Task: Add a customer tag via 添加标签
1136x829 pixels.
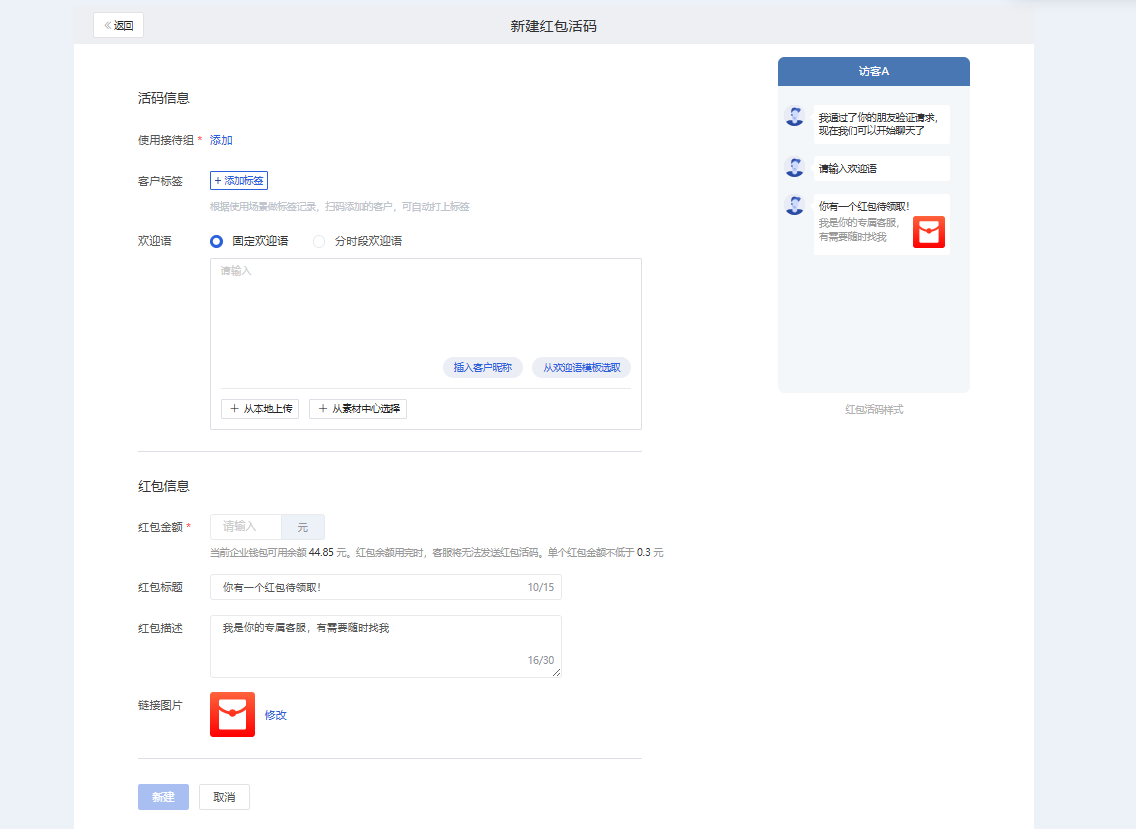Action: click(239, 180)
